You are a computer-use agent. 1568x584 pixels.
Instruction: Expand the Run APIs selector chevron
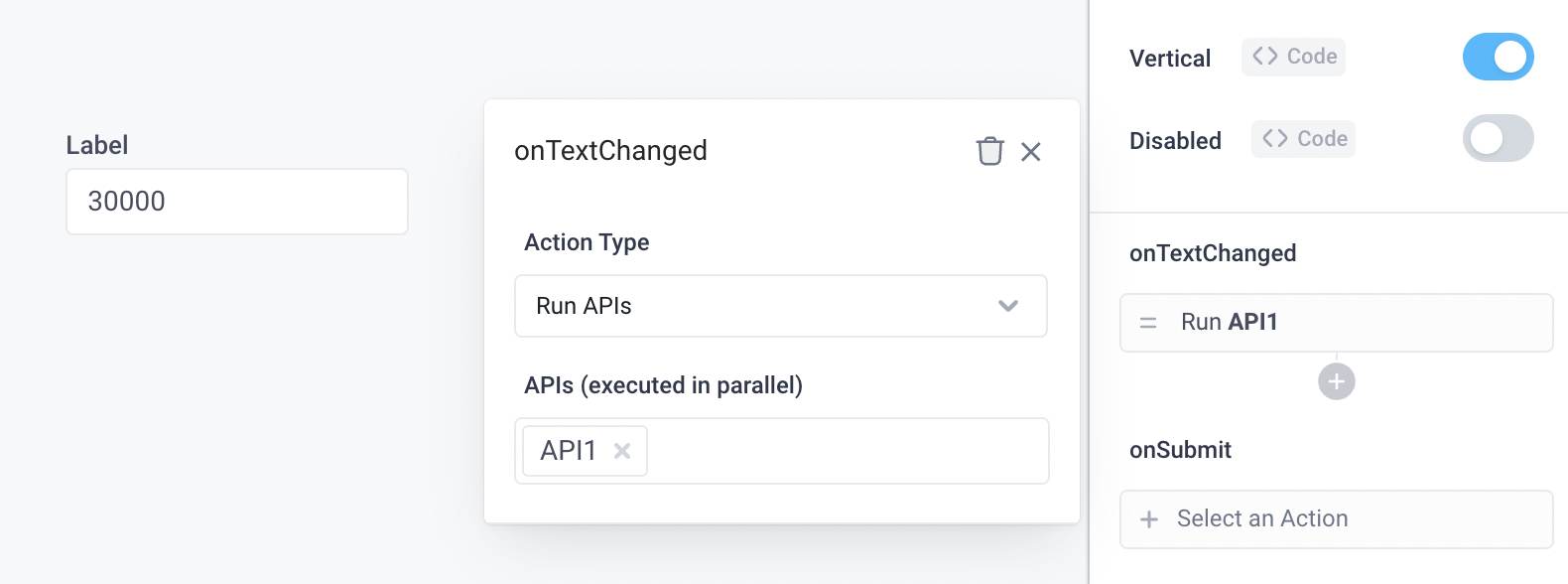pyautogui.click(x=1007, y=306)
